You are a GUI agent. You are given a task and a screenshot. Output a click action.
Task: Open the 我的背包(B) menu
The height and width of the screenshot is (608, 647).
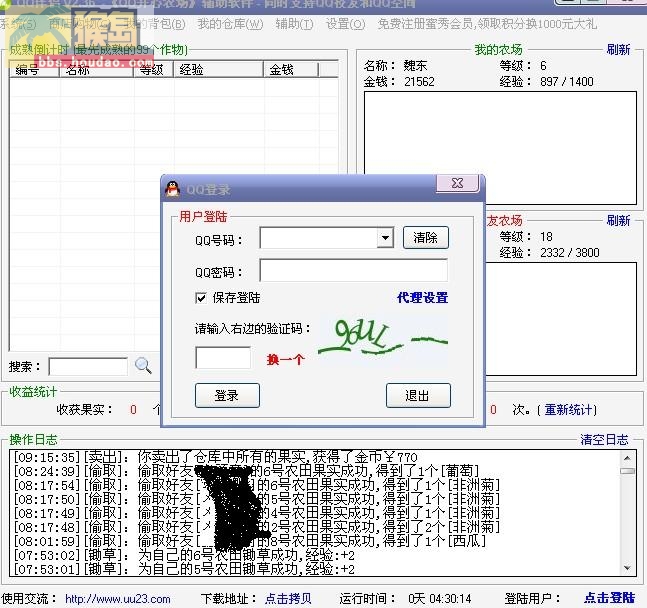coord(156,24)
